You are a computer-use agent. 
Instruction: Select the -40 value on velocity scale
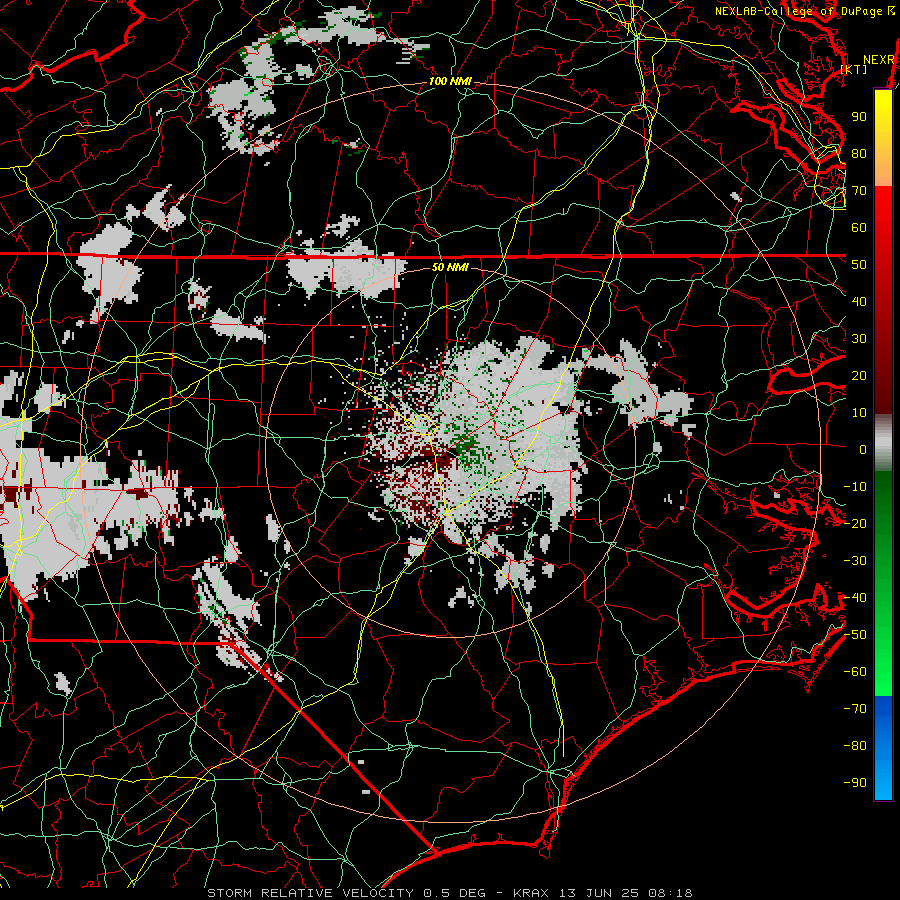coord(855,598)
